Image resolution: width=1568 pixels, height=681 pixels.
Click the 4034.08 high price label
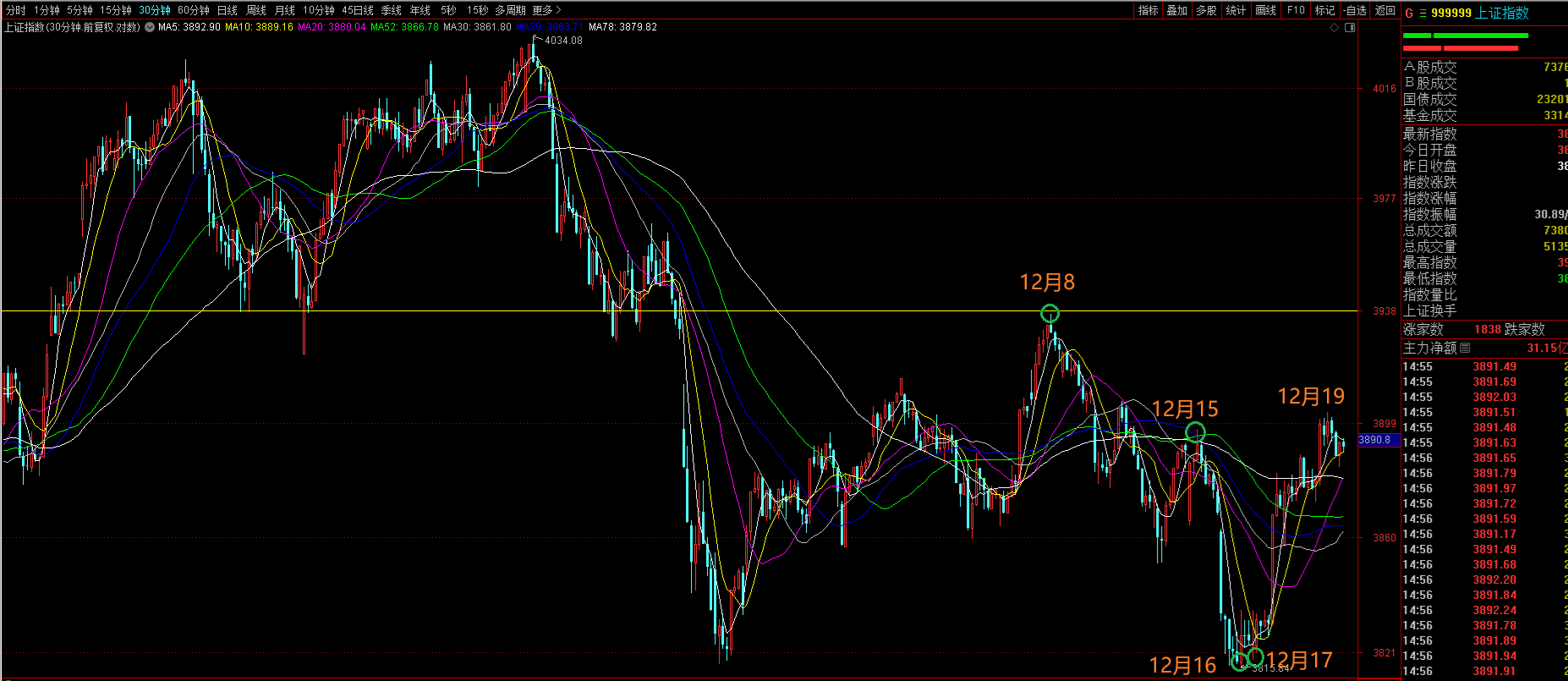pos(563,41)
